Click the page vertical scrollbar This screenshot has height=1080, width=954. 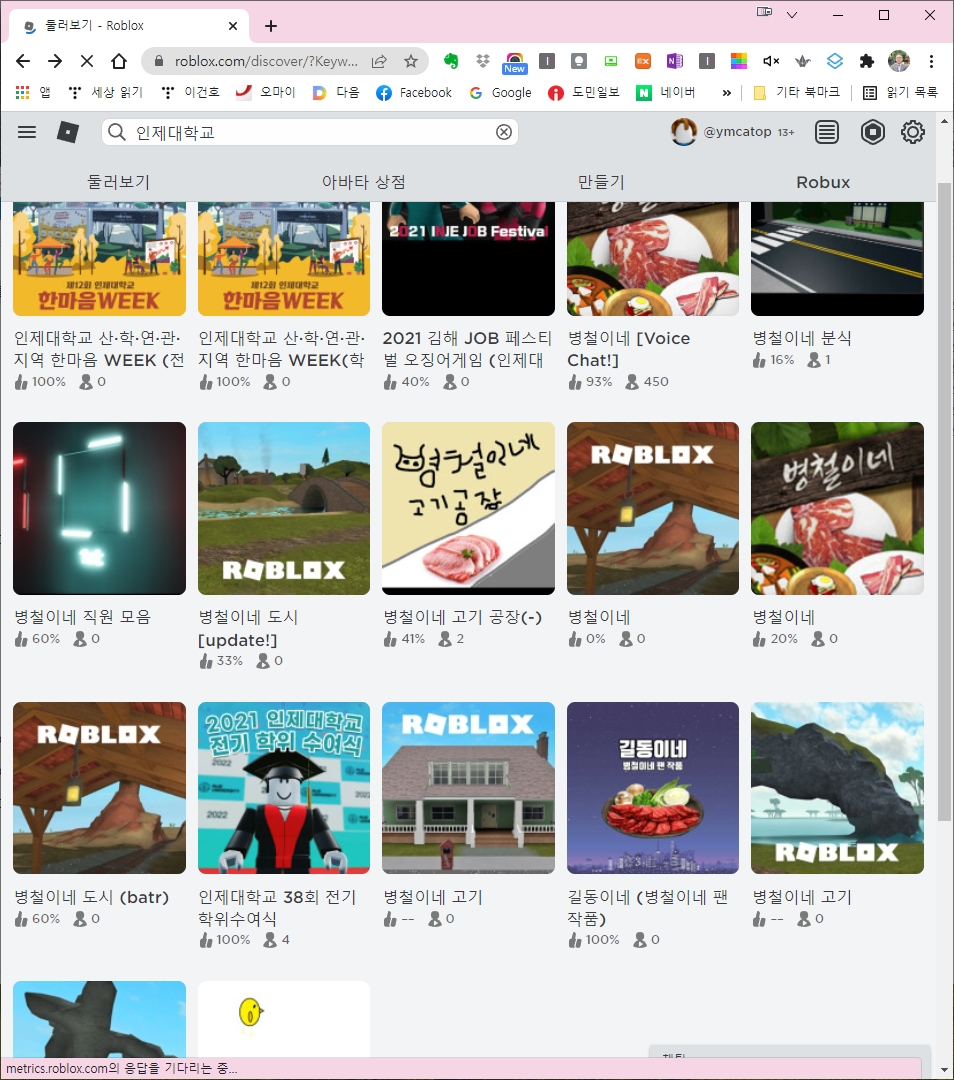(x=944, y=503)
